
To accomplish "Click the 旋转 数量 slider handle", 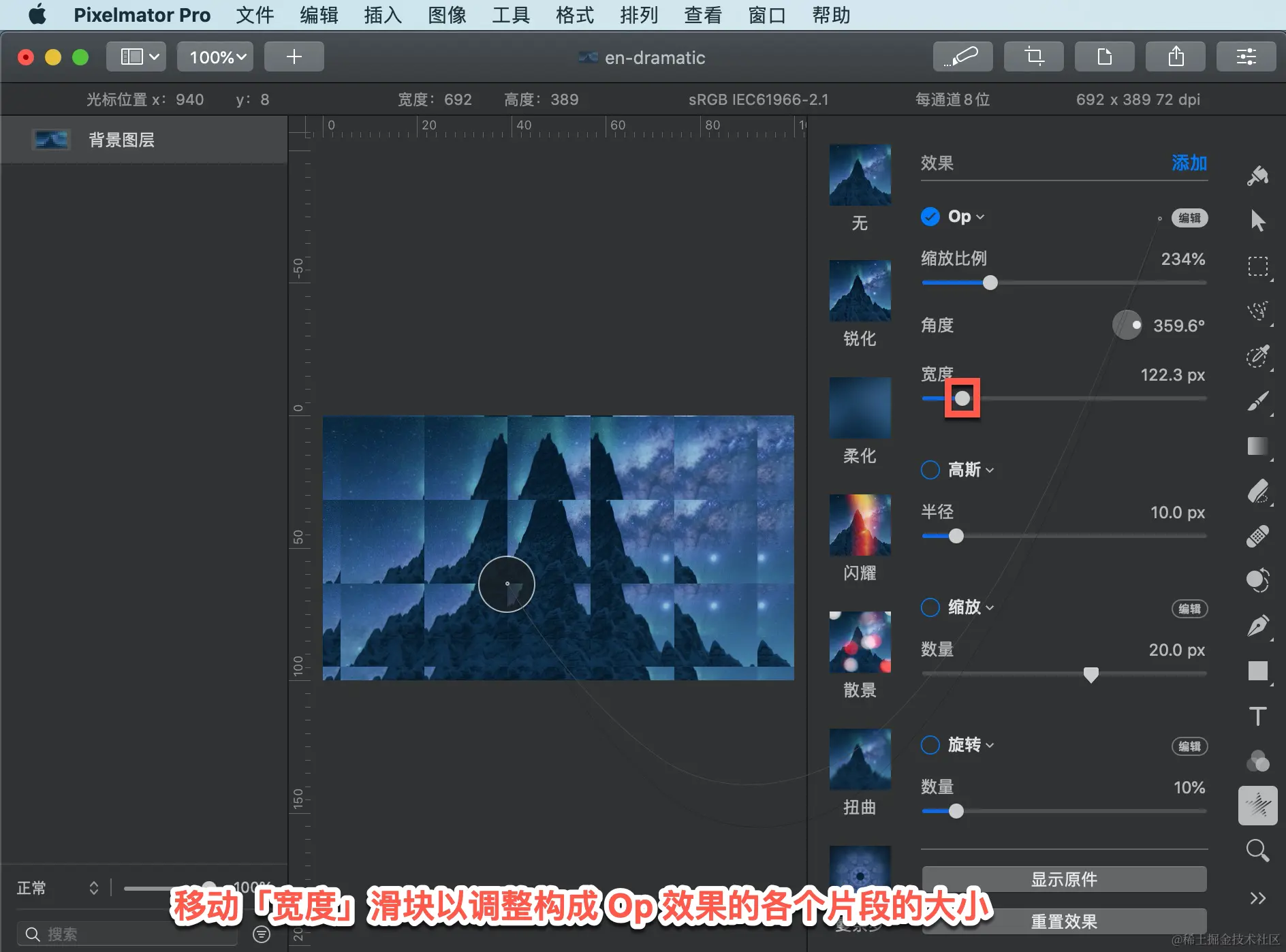I will (956, 811).
